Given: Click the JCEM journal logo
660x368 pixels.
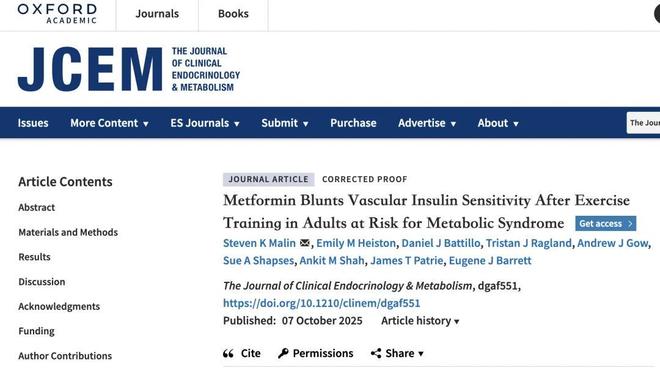Looking at the screenshot, I should pos(129,69).
